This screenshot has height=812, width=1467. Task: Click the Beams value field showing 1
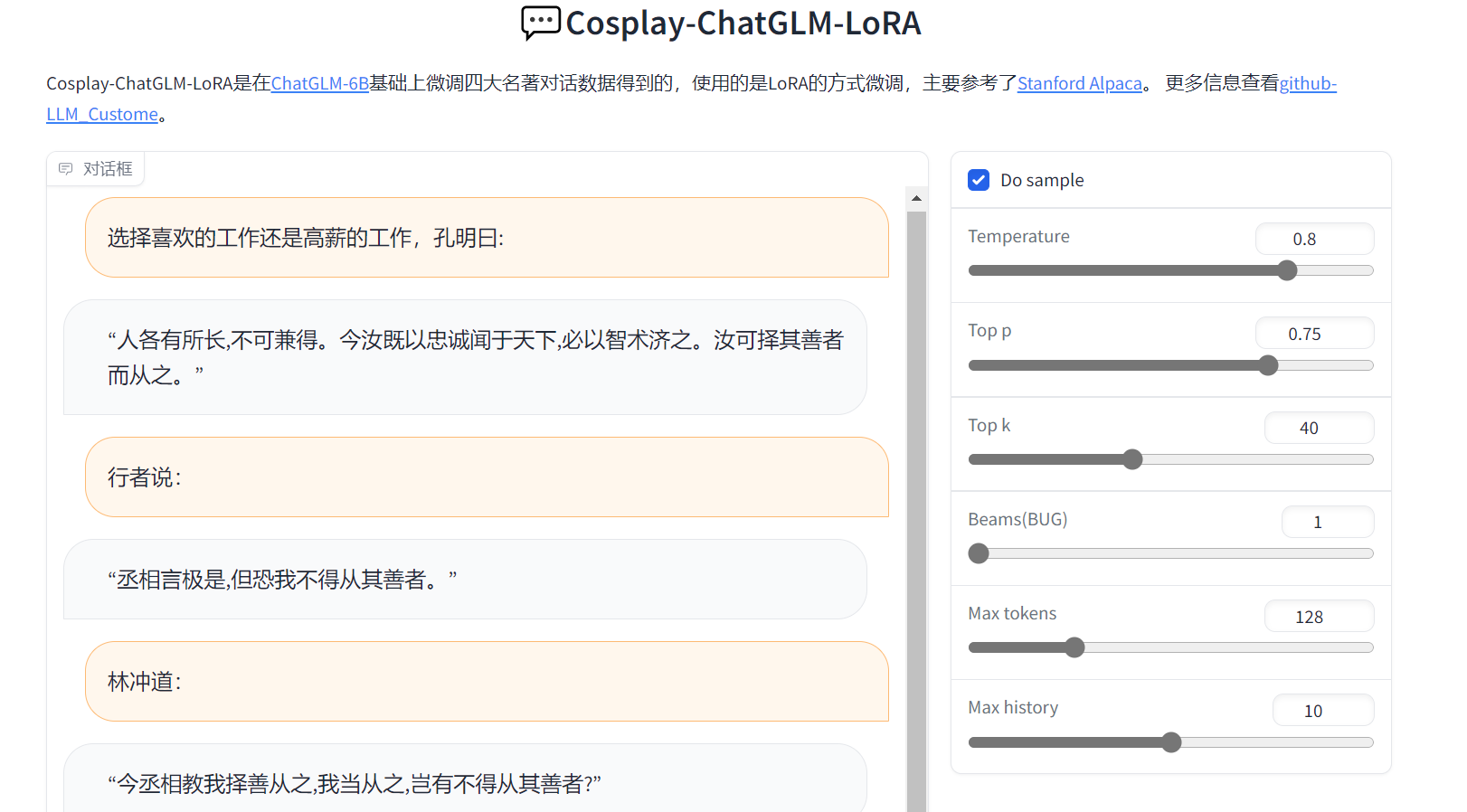pyautogui.click(x=1328, y=522)
